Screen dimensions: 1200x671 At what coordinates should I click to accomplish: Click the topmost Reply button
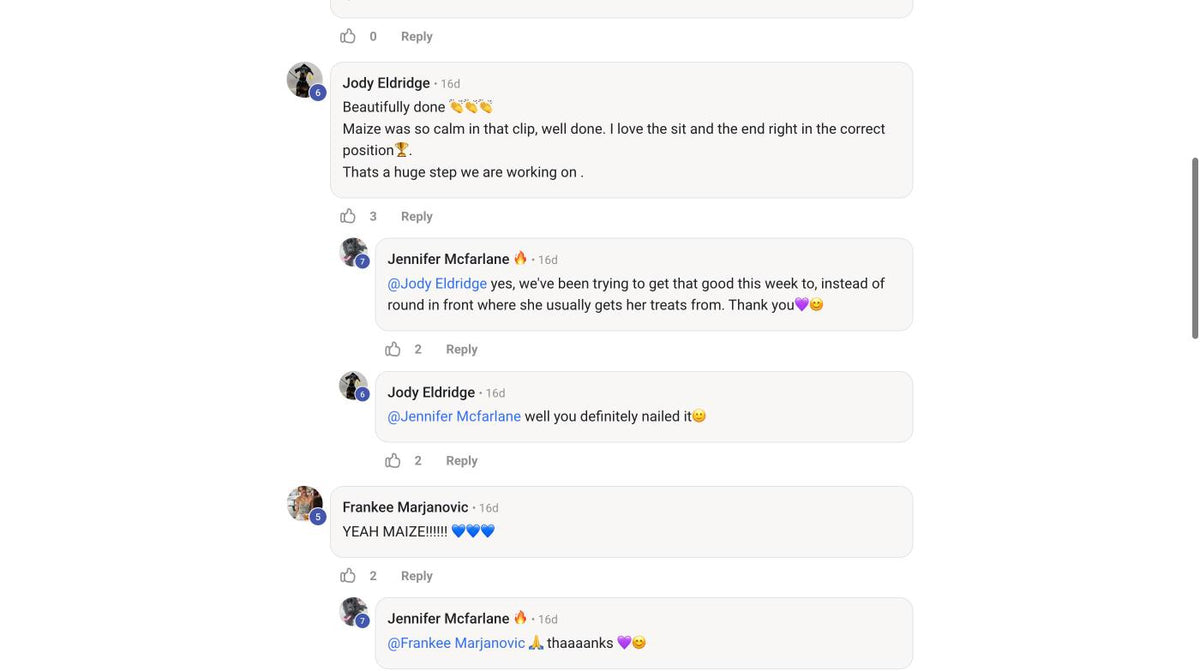[417, 36]
